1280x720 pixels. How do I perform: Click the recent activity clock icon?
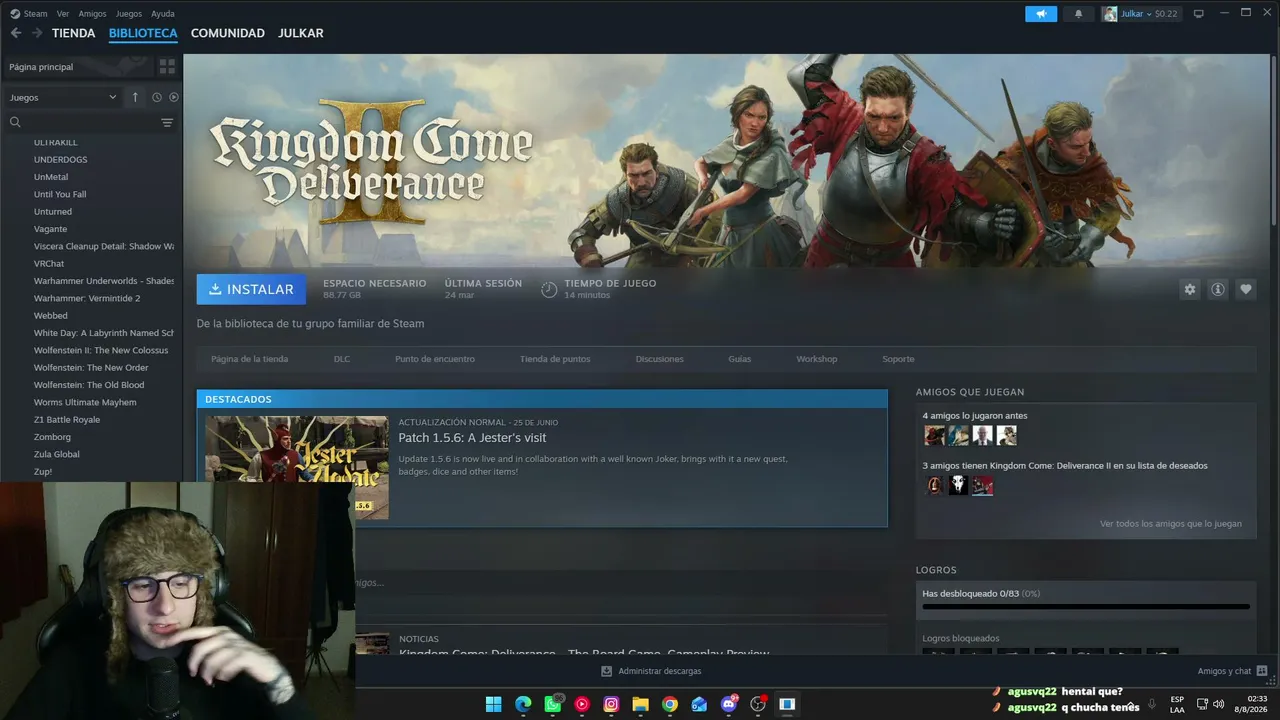[157, 97]
